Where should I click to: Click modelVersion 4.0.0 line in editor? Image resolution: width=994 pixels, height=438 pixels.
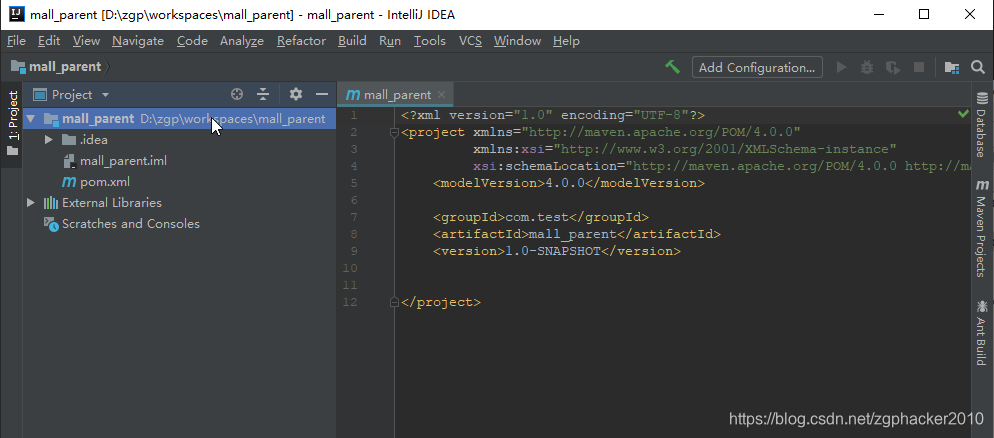tap(569, 183)
